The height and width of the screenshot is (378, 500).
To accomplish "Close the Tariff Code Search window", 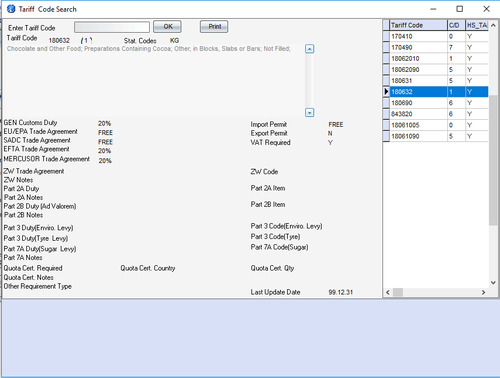I will [486, 9].
